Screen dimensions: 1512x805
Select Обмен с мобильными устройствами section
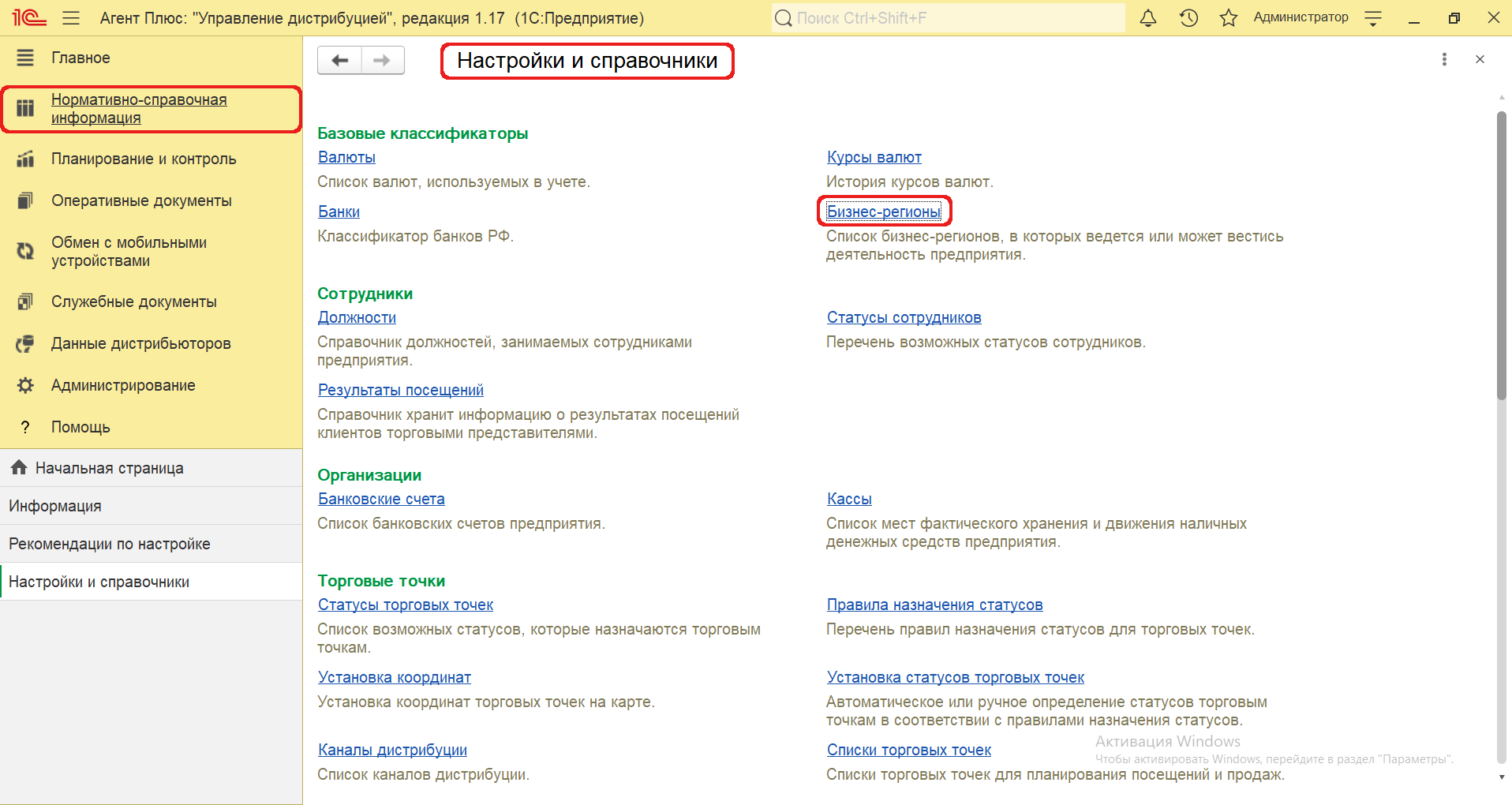pos(129,252)
